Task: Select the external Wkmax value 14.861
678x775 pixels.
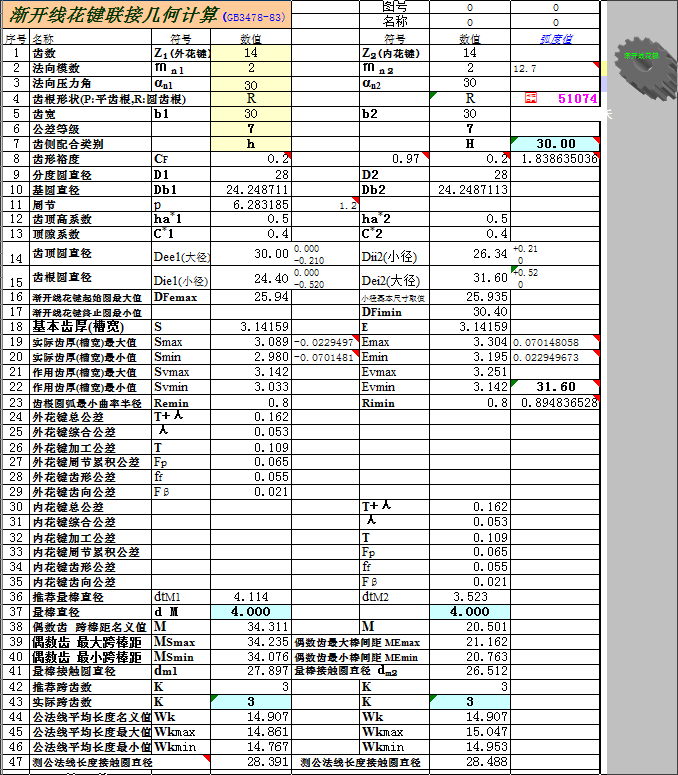Action: (251, 732)
